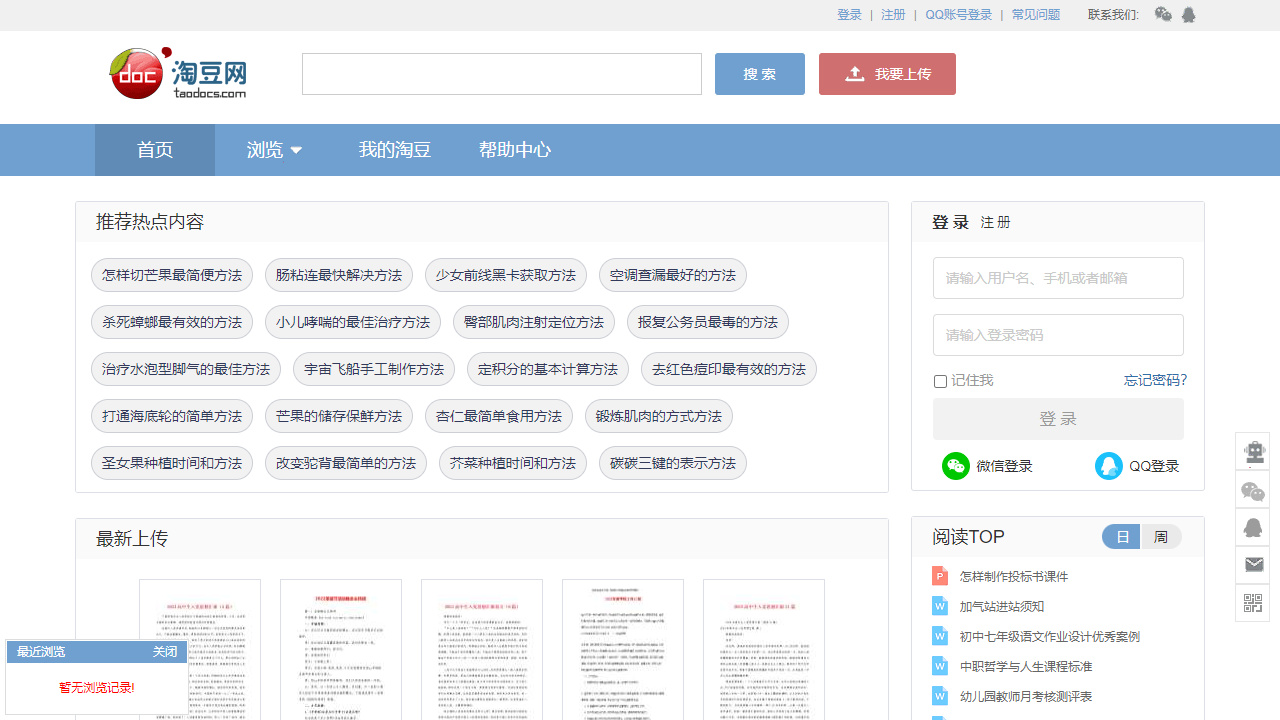1280x720 pixels.
Task: Click PPT icon beside 怎样制作投标书课件
Action: tap(940, 576)
